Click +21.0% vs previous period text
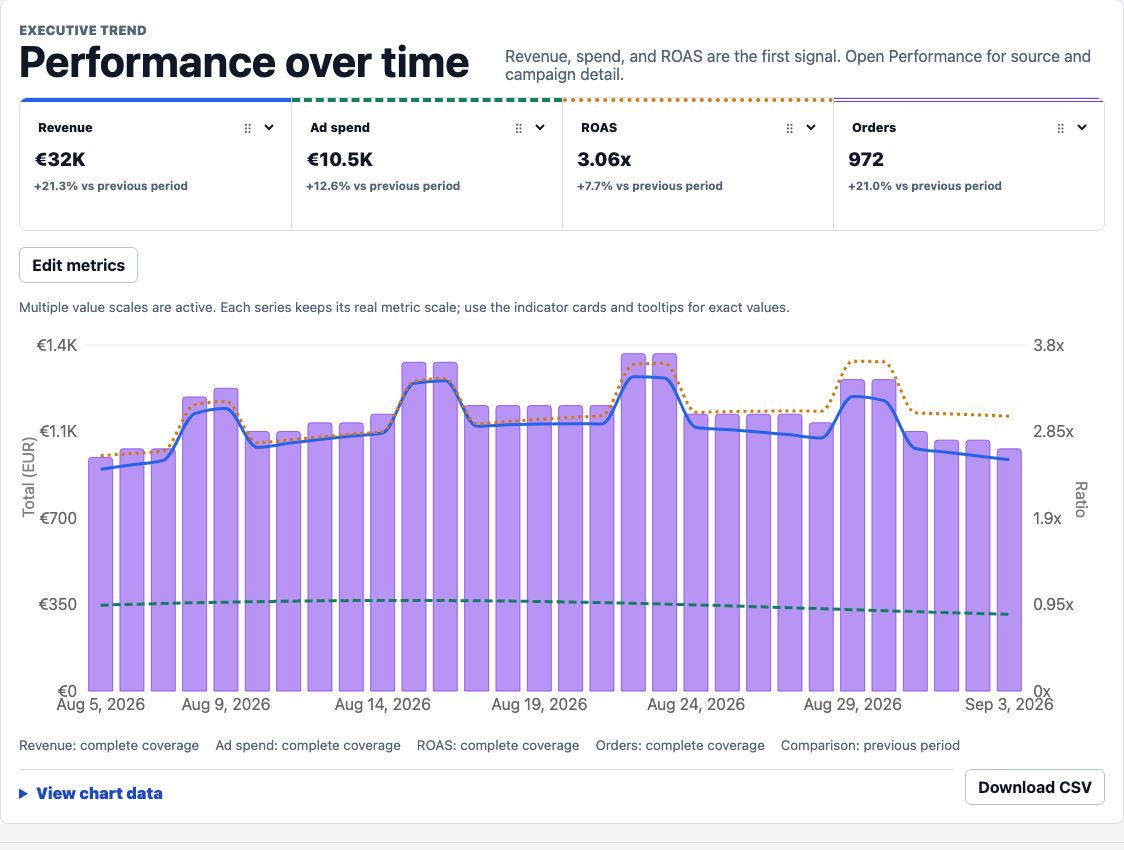Screen dimensions: 1124x850 (925, 186)
